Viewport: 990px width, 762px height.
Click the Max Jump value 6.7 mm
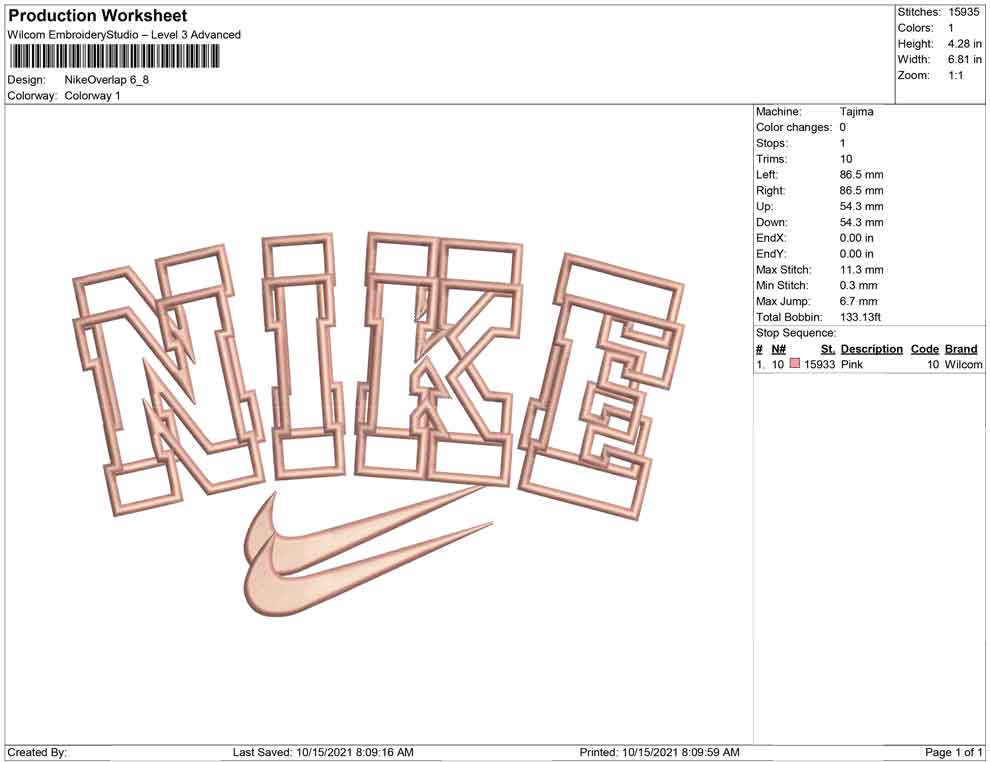[859, 301]
